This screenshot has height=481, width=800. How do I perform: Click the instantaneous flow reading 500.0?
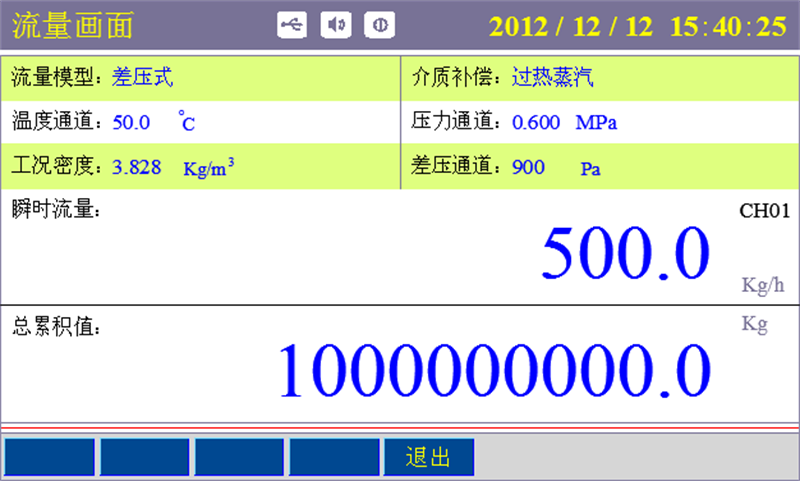click(x=625, y=254)
